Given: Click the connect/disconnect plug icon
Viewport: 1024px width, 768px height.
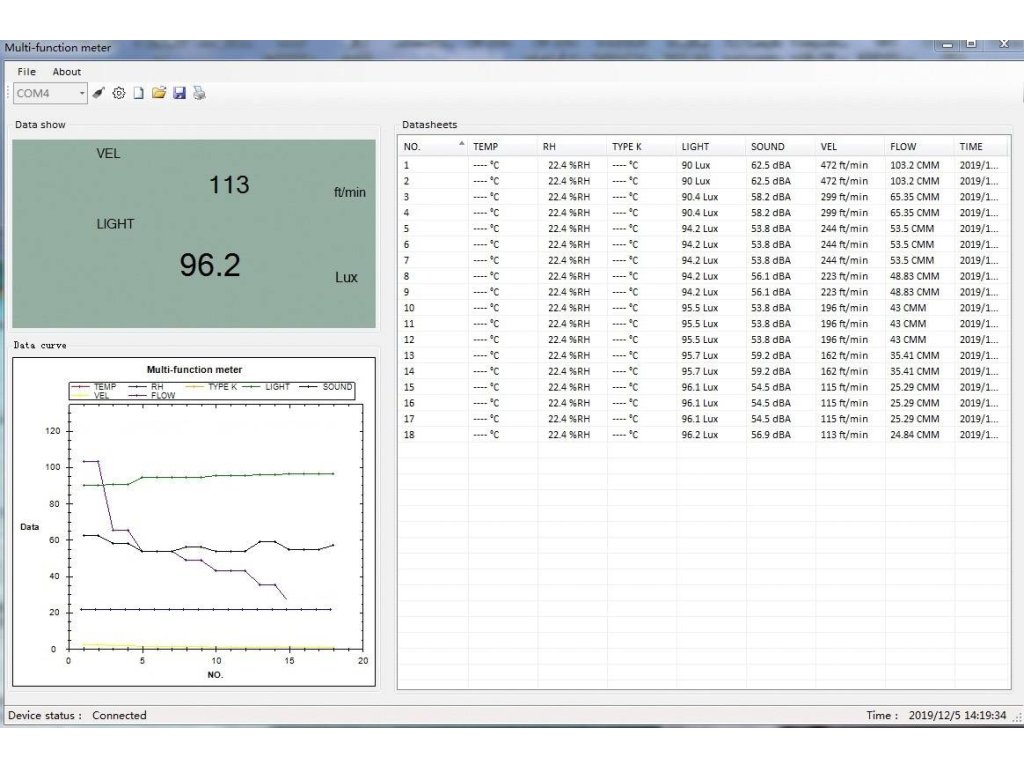Looking at the screenshot, I should point(99,93).
